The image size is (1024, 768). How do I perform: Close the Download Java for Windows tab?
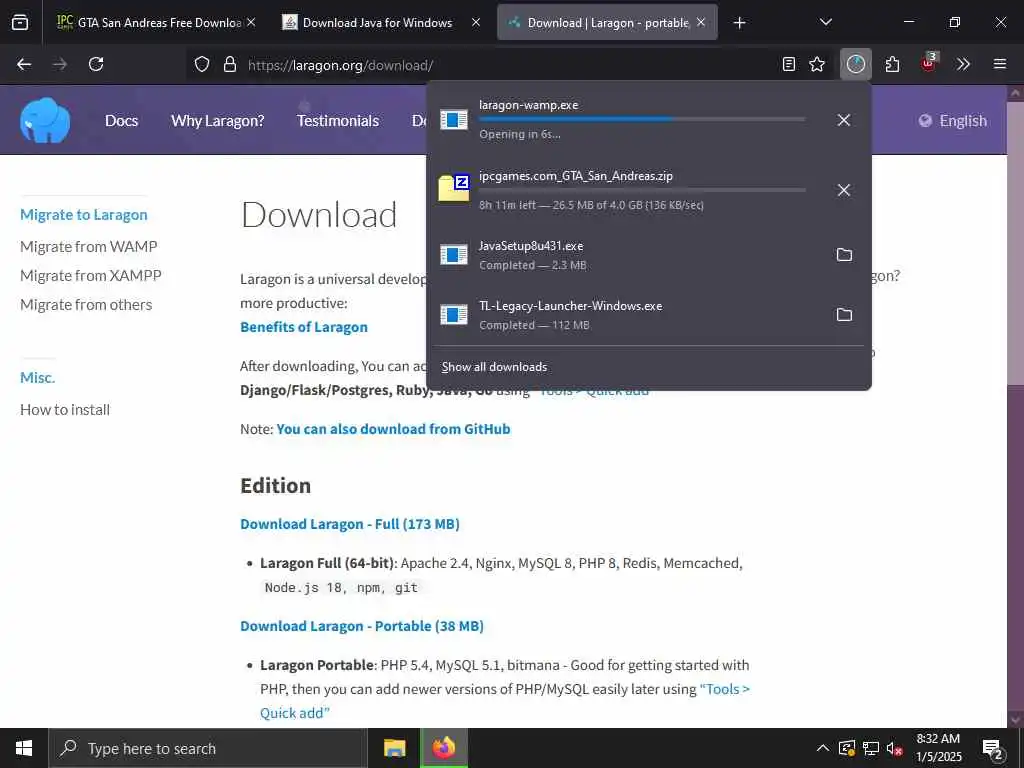(476, 23)
